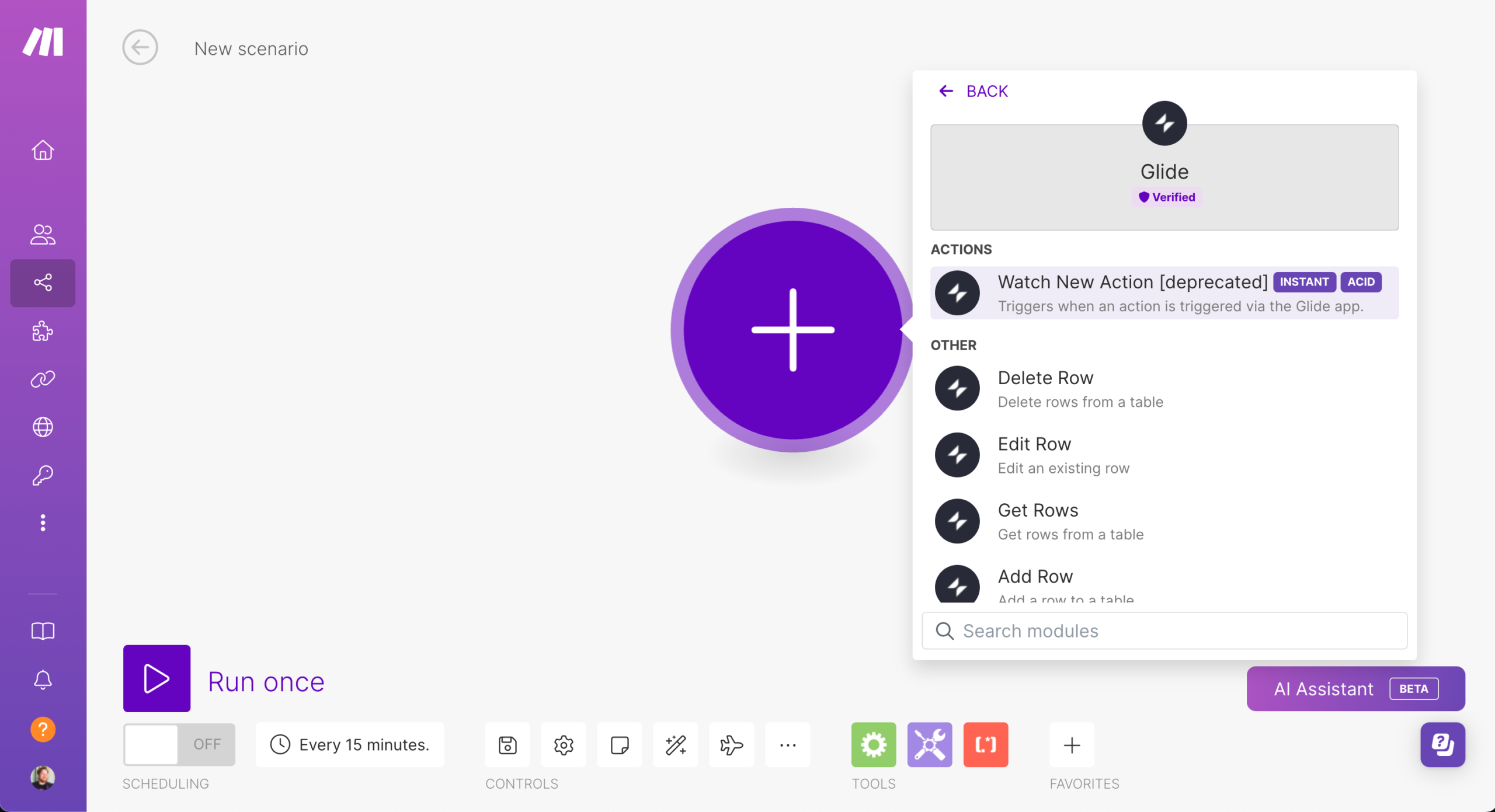The height and width of the screenshot is (812, 1495).
Task: Click the Auto-align magic wand icon
Action: tap(676, 745)
